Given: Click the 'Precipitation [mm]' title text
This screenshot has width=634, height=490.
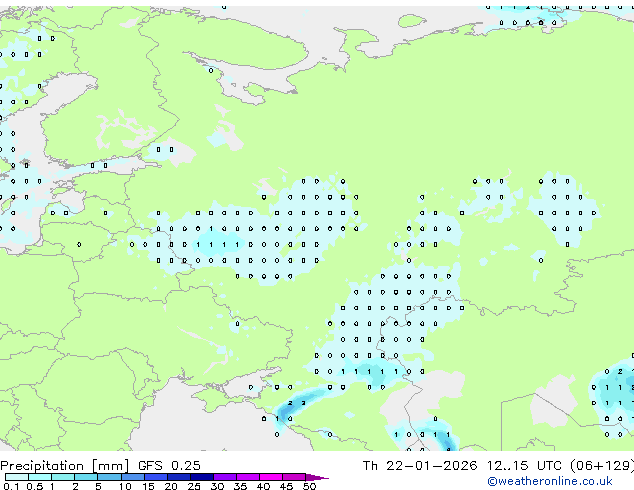Looking at the screenshot, I should 65,466.
